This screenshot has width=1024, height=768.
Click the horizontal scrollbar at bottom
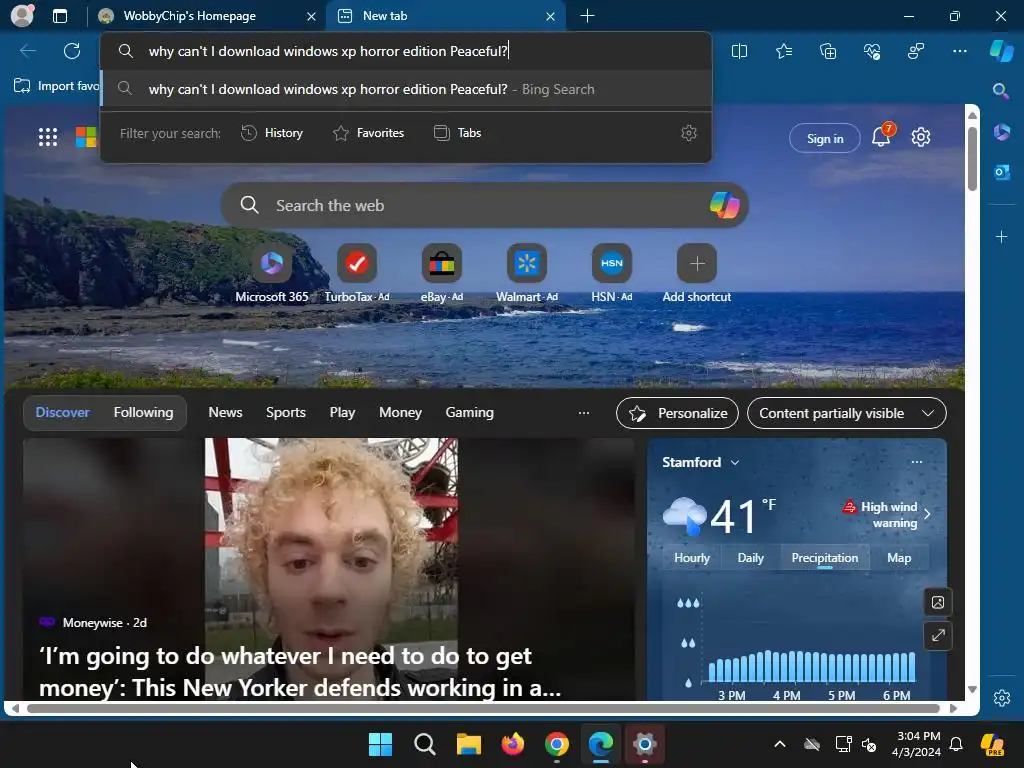(x=483, y=708)
